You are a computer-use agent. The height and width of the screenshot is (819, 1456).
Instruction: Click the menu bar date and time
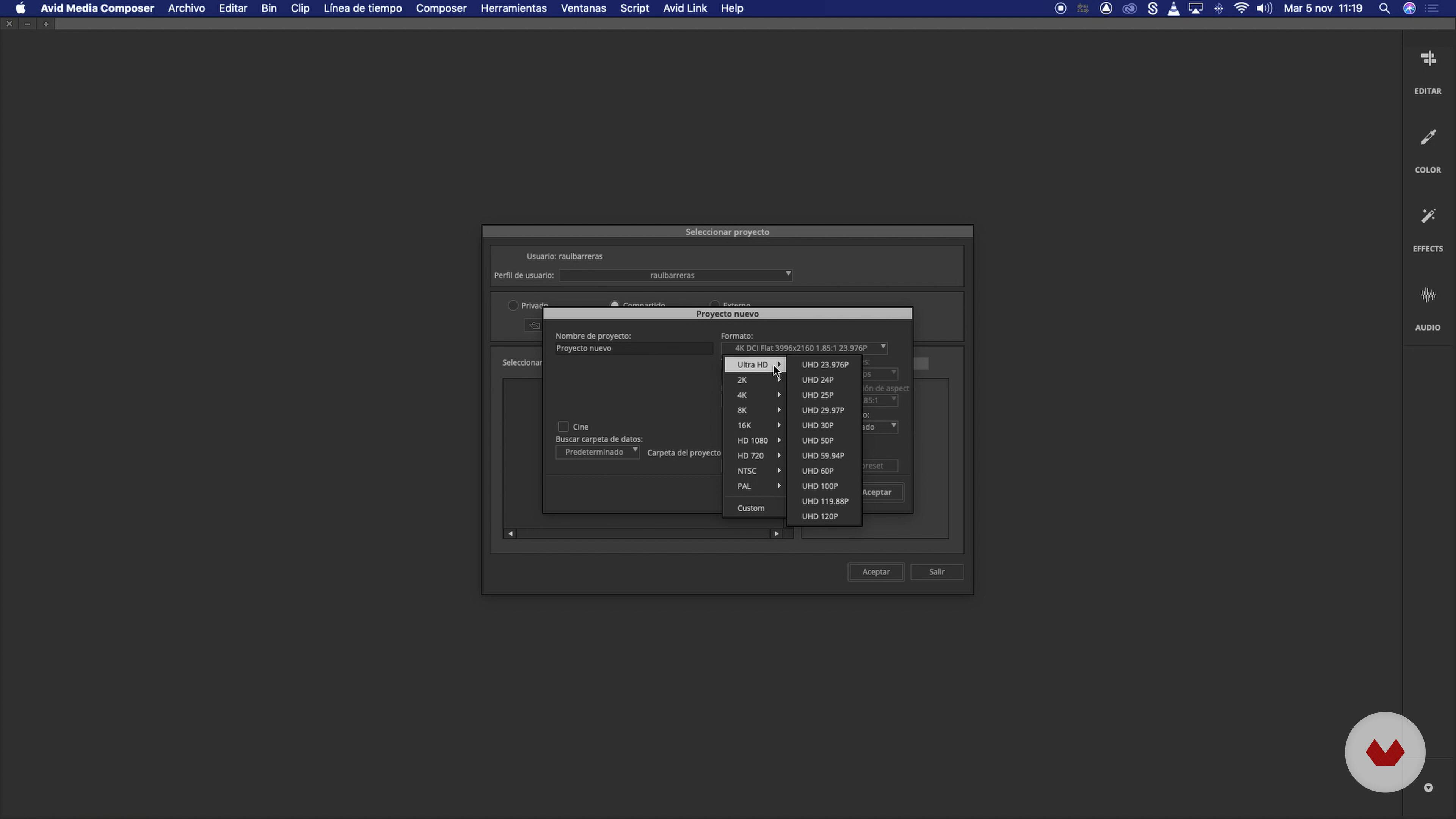click(x=1323, y=8)
